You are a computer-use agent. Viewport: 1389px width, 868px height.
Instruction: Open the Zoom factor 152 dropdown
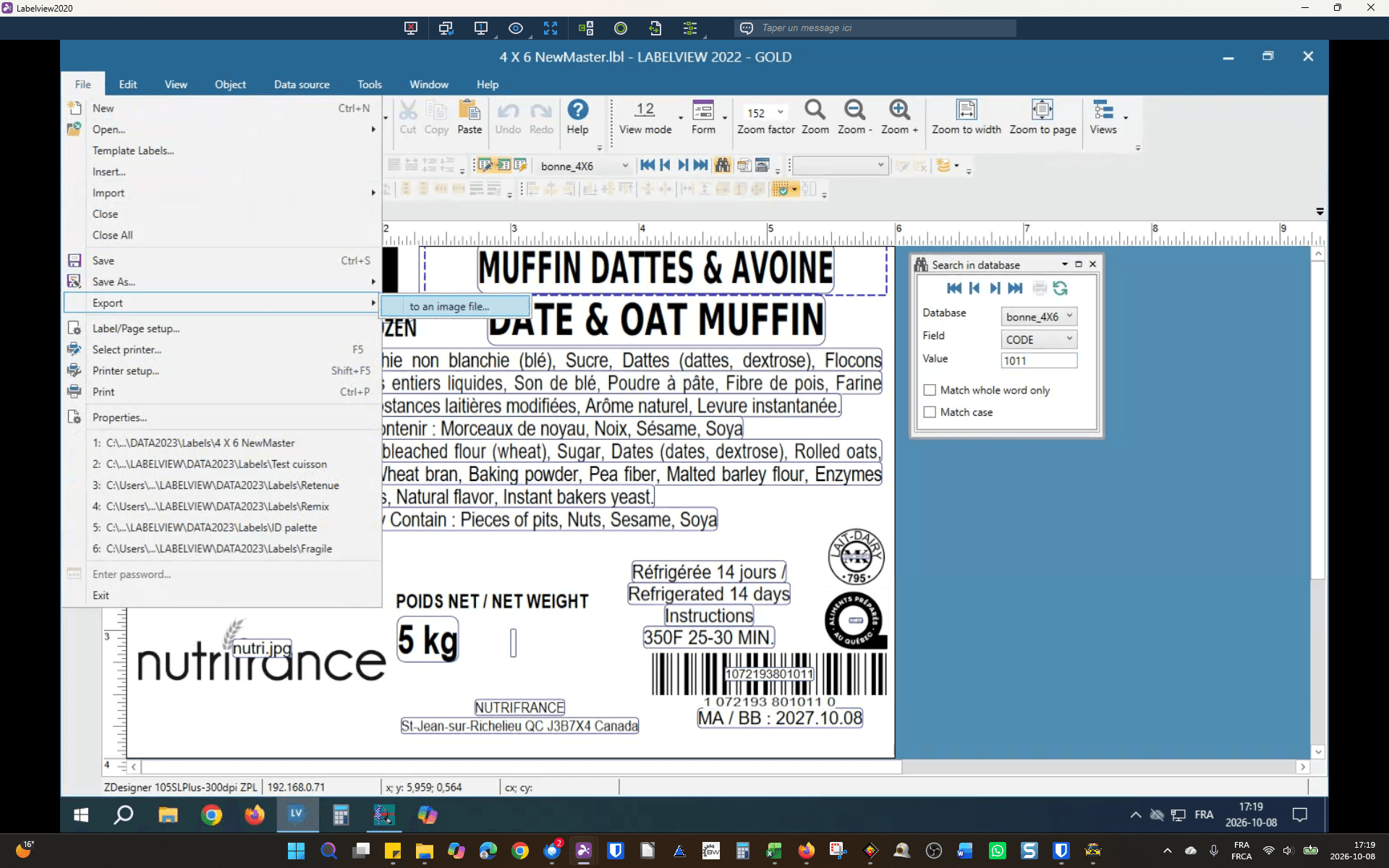[780, 112]
